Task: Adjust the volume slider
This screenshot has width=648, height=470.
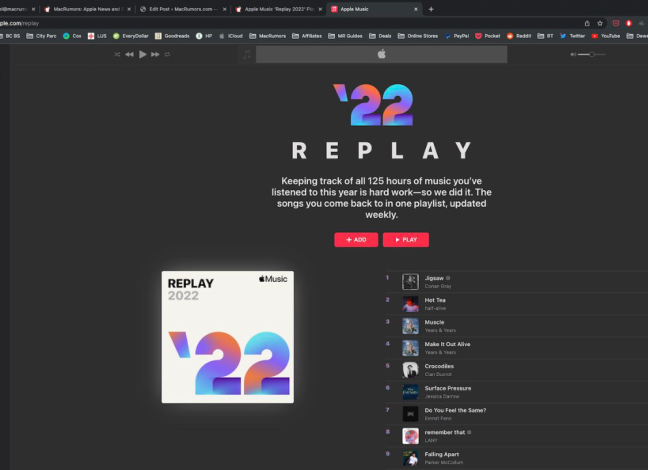Action: 592,55
